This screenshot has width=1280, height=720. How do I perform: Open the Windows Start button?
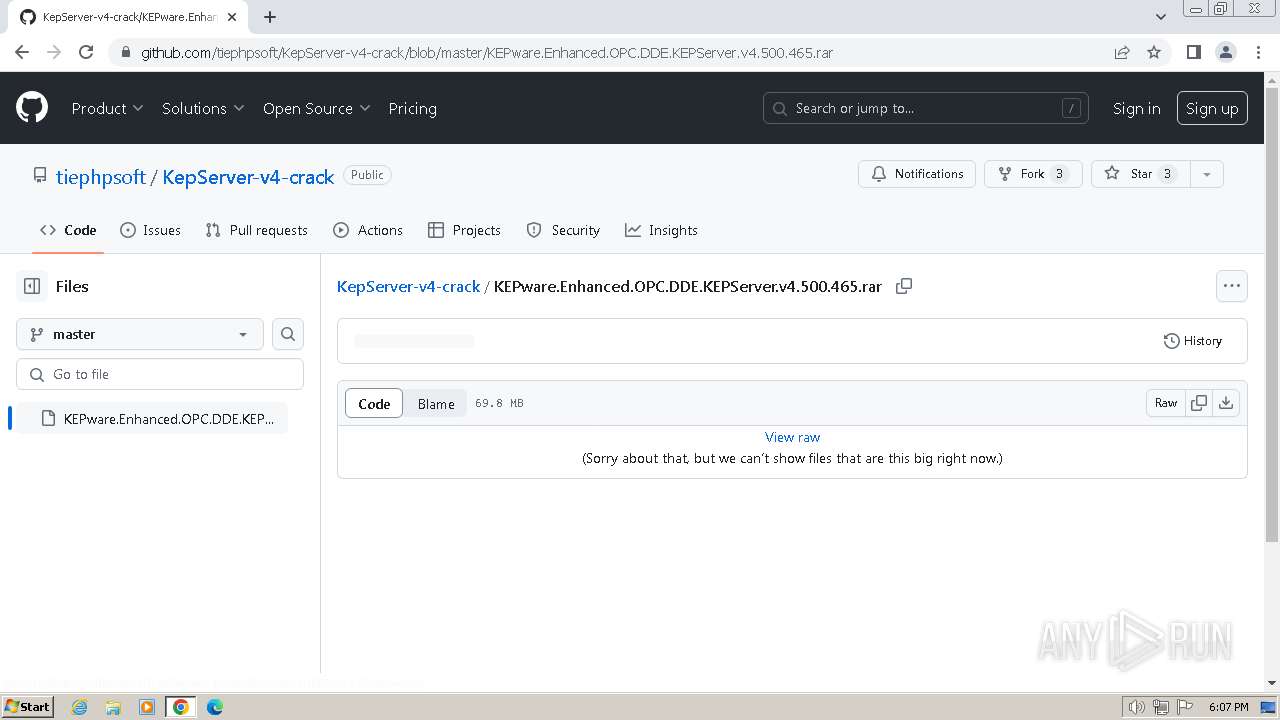coord(28,707)
